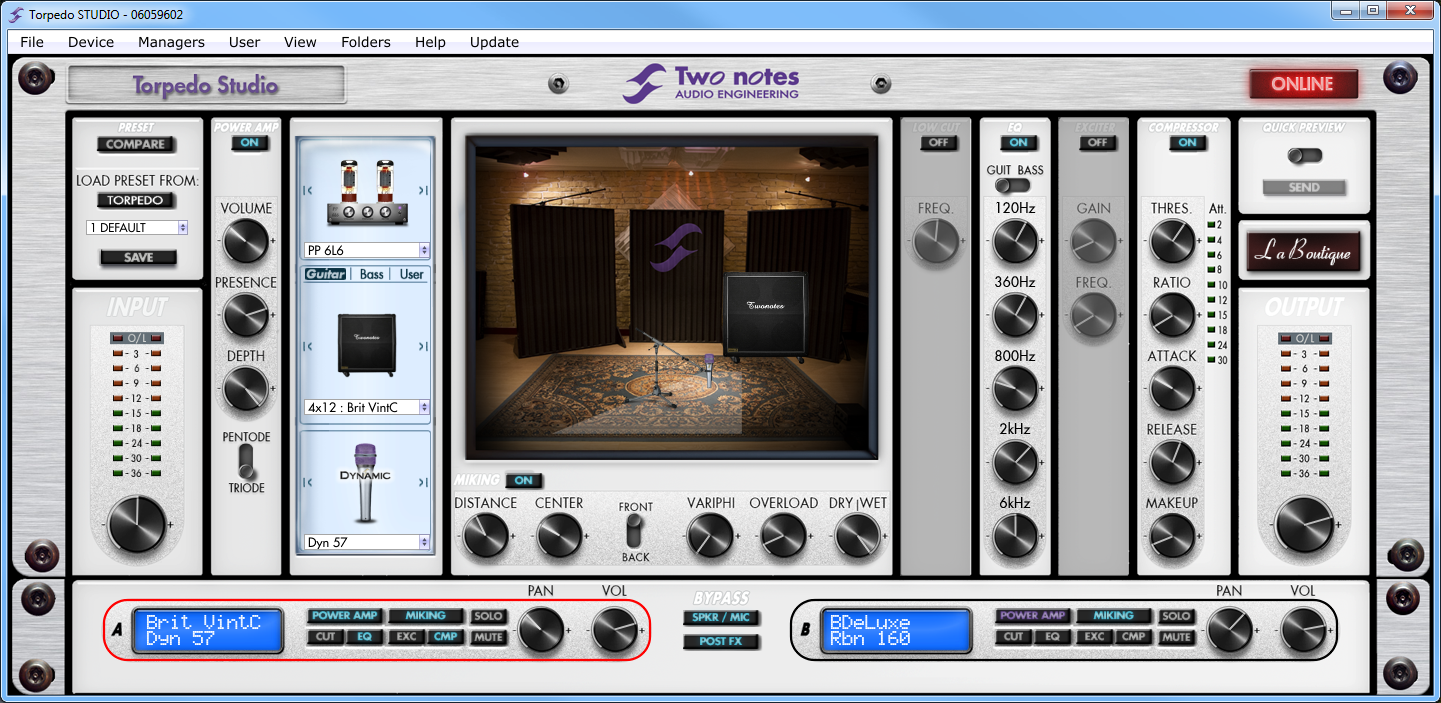Toggle the Power Amp ON switch
The image size is (1441, 703).
[249, 143]
